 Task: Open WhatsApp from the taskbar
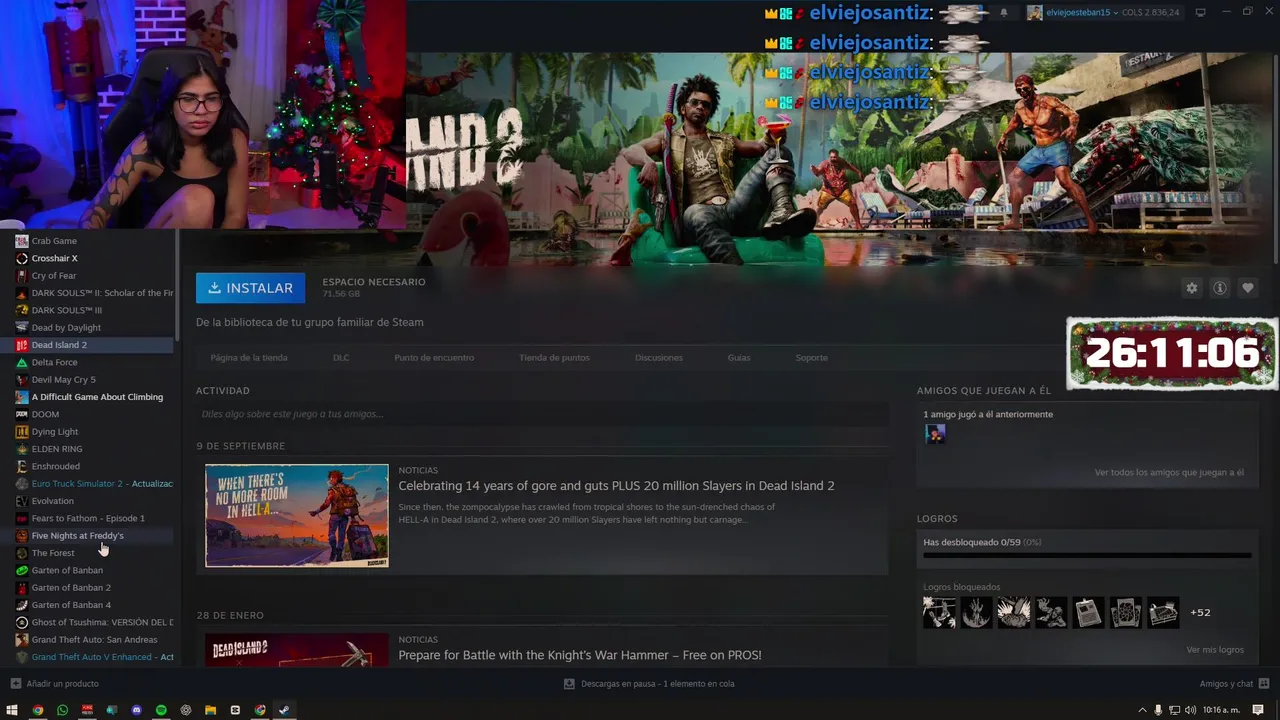coord(62,710)
